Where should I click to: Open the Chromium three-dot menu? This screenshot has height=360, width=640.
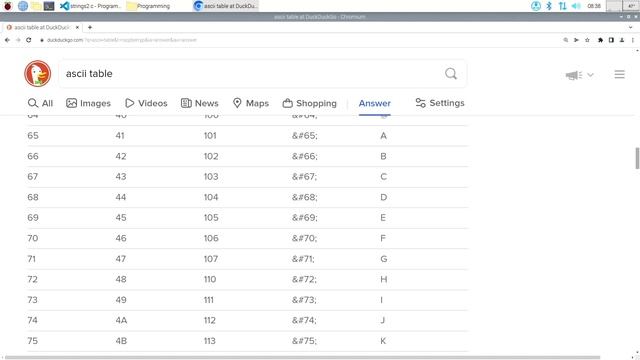point(633,40)
